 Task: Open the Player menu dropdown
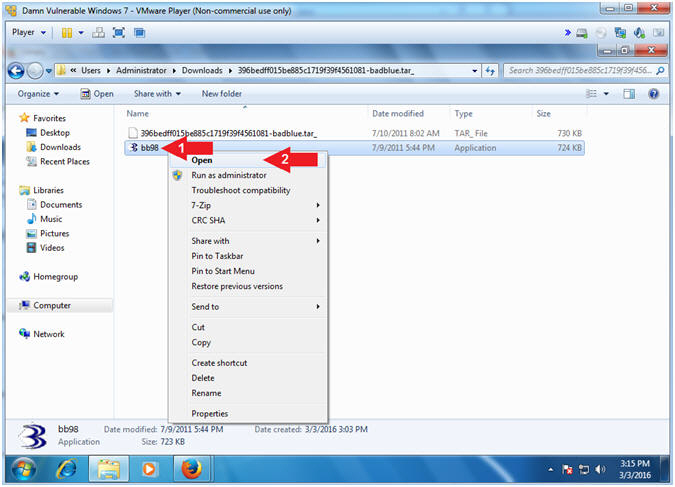tap(29, 32)
